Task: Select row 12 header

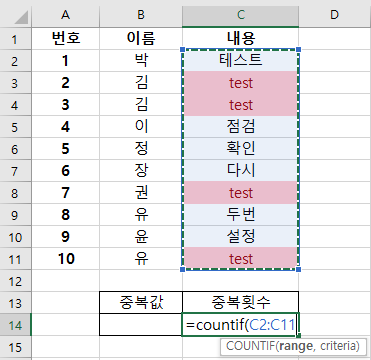Action: [15, 281]
